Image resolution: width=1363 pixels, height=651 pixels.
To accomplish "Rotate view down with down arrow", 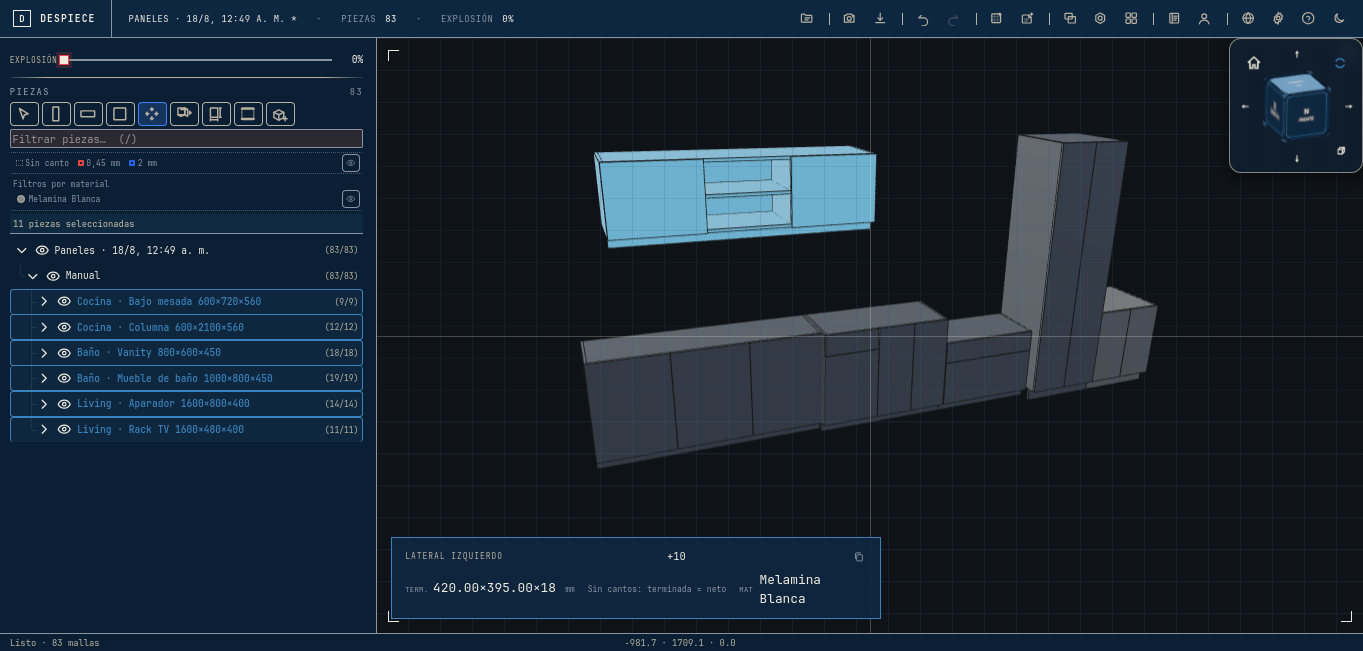I will click(1297, 159).
